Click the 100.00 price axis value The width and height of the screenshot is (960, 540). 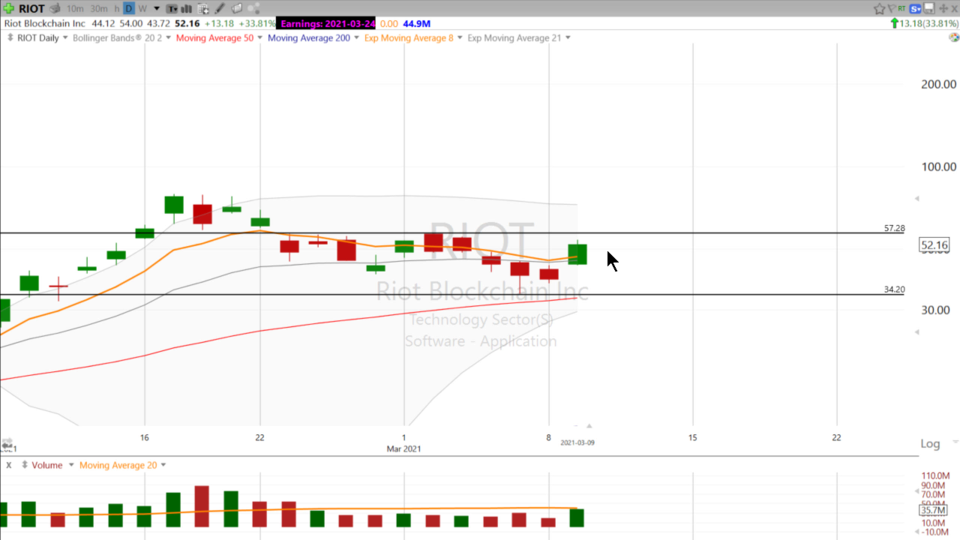pyautogui.click(x=938, y=167)
